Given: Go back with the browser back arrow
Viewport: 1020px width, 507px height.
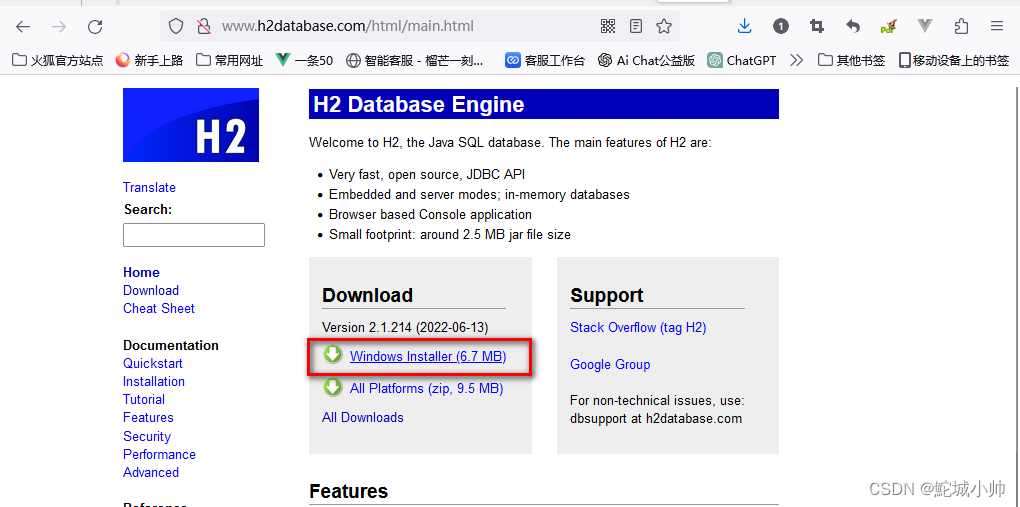Looking at the screenshot, I should 23,27.
